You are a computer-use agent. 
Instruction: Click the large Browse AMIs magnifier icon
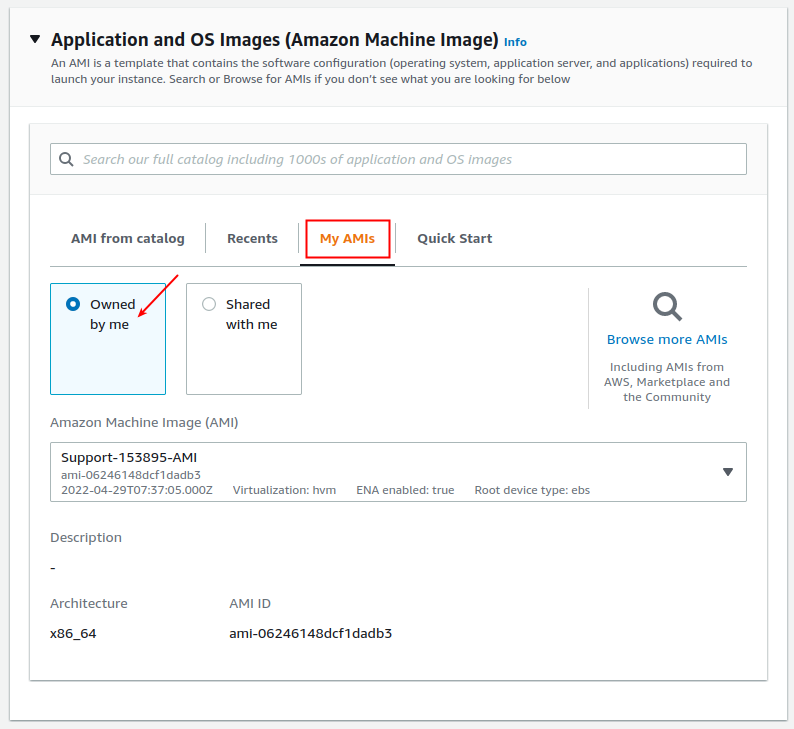[x=667, y=306]
